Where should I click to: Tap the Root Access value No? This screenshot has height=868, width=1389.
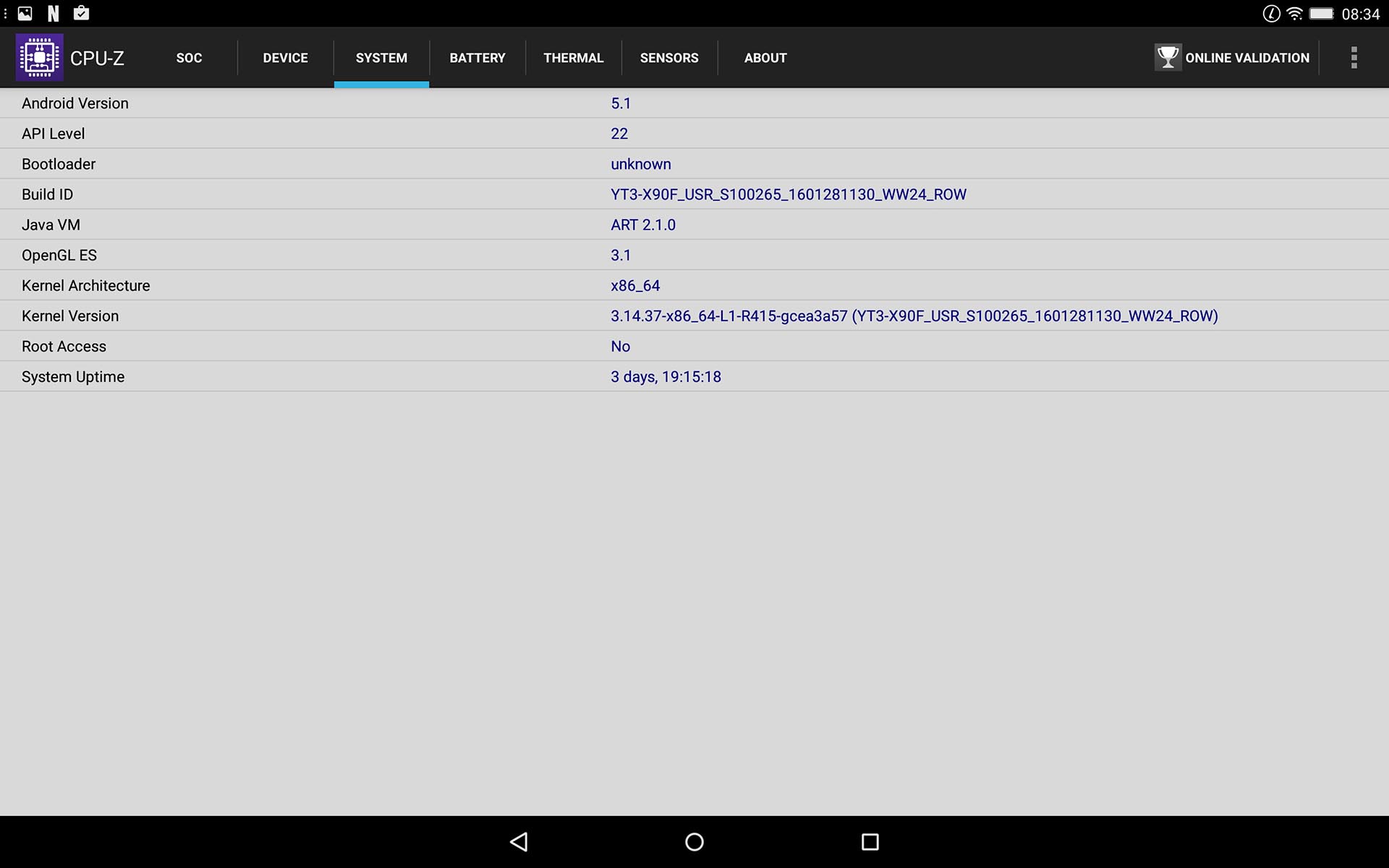coord(621,346)
